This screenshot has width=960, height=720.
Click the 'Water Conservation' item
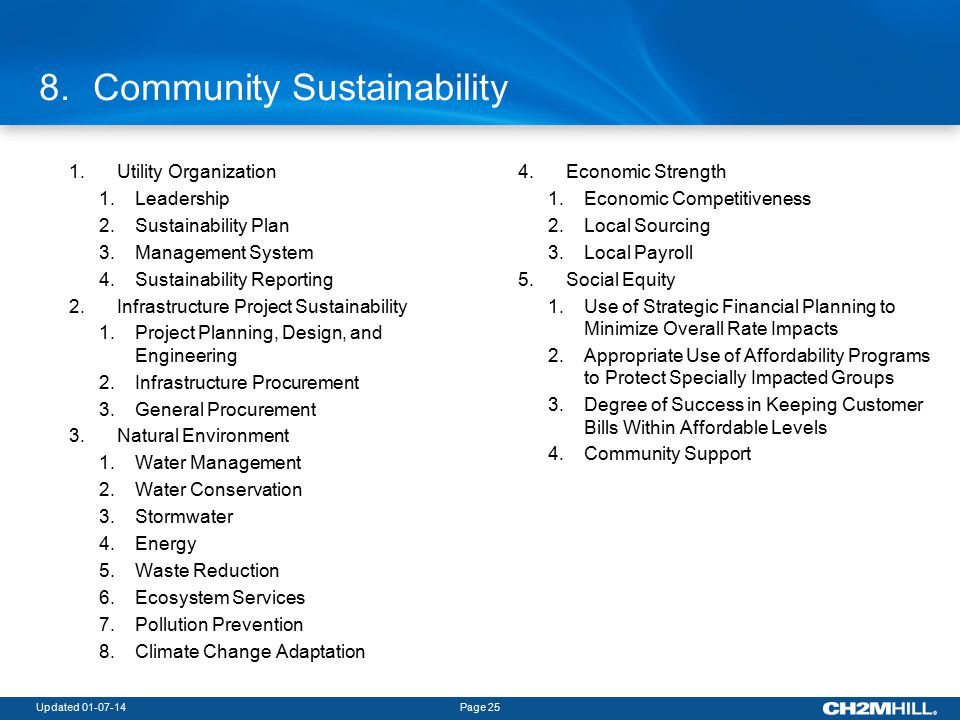(219, 489)
